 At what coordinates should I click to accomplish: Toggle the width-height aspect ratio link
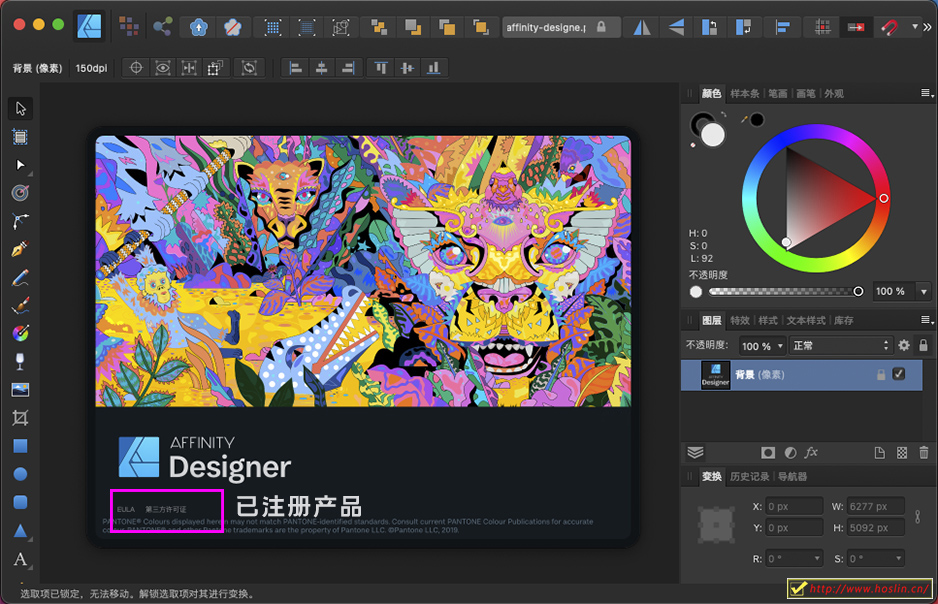click(917, 517)
